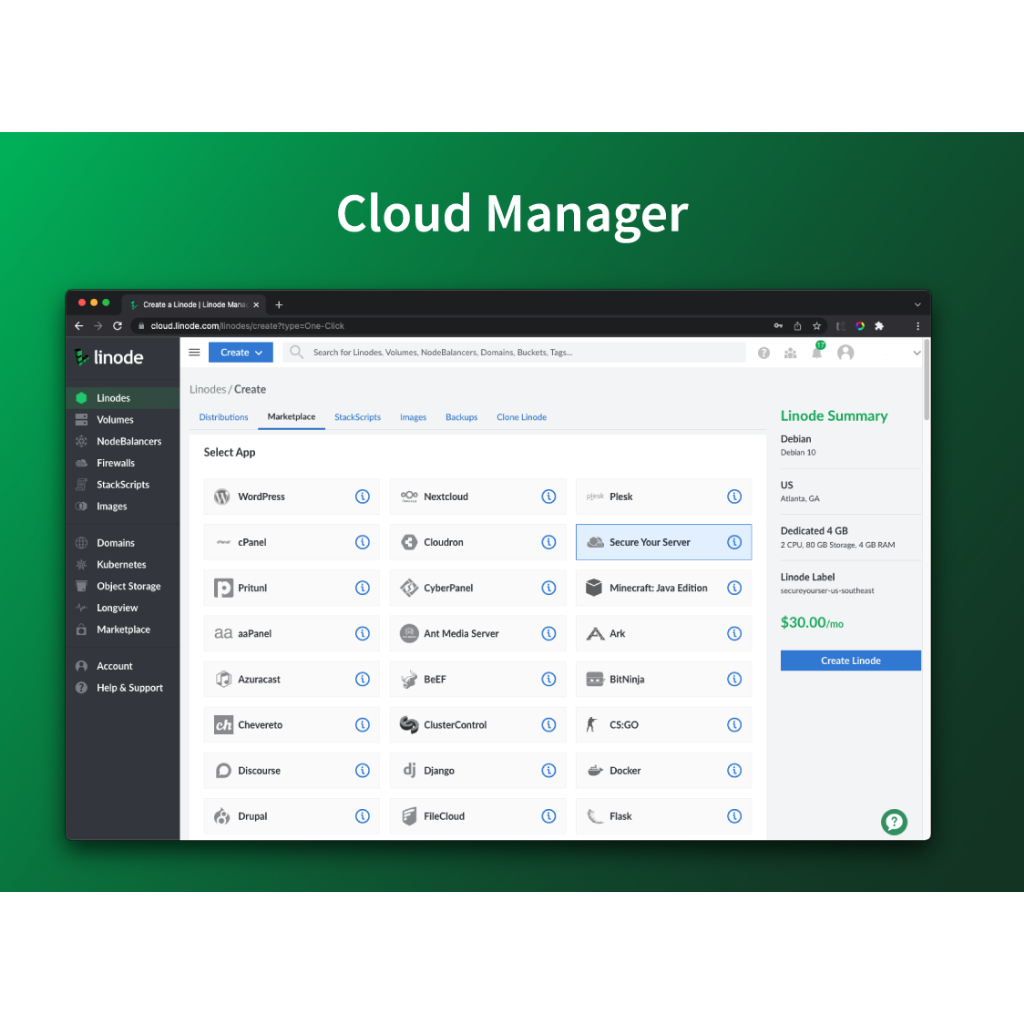This screenshot has height=1024, width=1024.
Task: Click the Create Linode button
Action: tap(850, 660)
